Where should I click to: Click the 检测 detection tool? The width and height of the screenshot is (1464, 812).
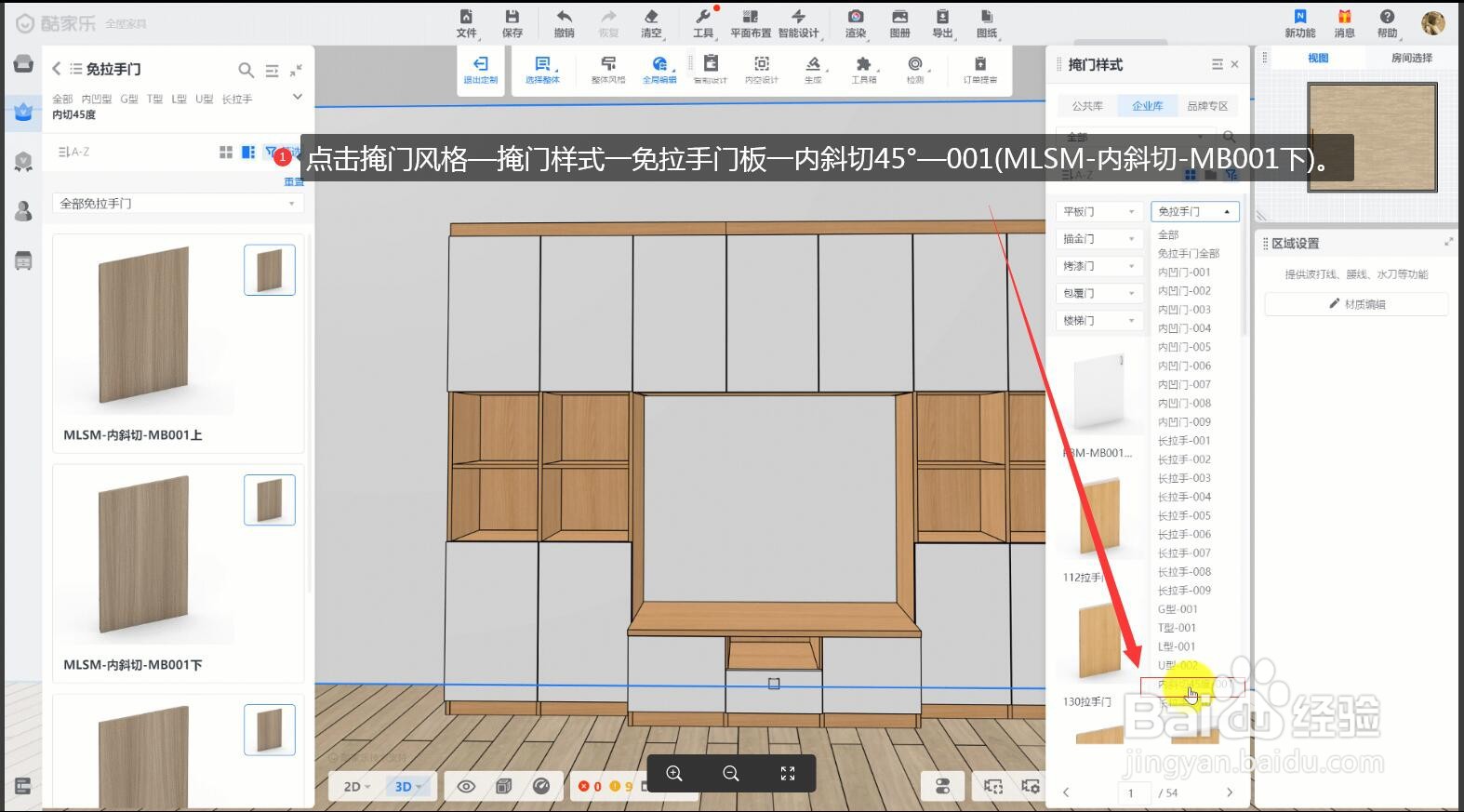pos(915,70)
